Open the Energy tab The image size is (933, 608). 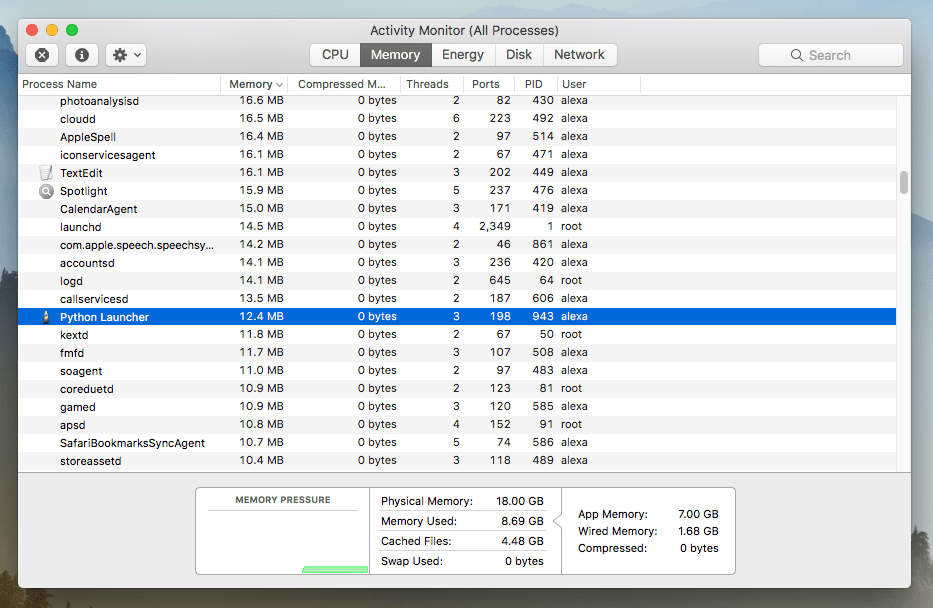coord(463,54)
